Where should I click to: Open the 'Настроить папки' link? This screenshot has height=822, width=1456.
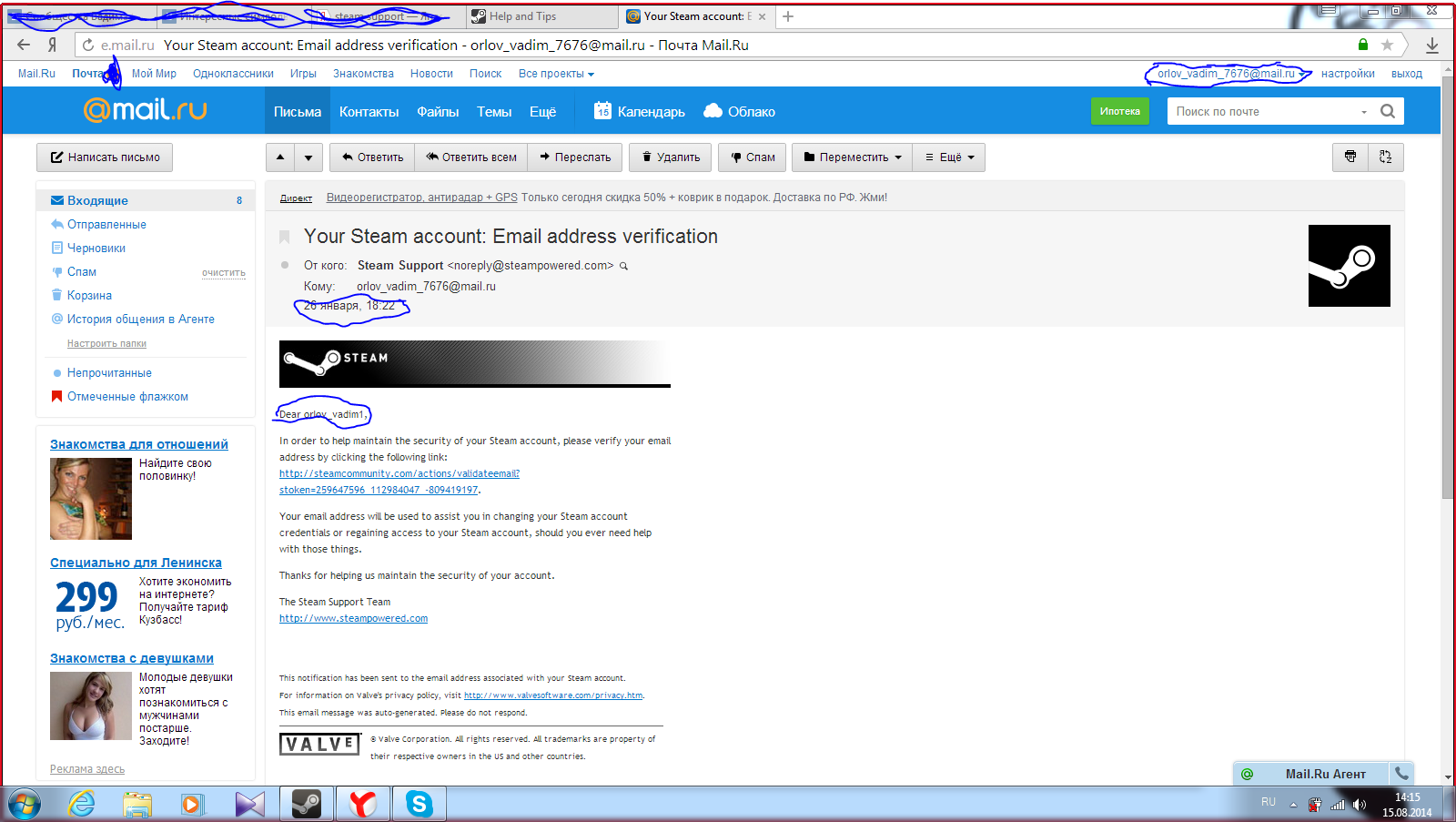pyautogui.click(x=106, y=343)
